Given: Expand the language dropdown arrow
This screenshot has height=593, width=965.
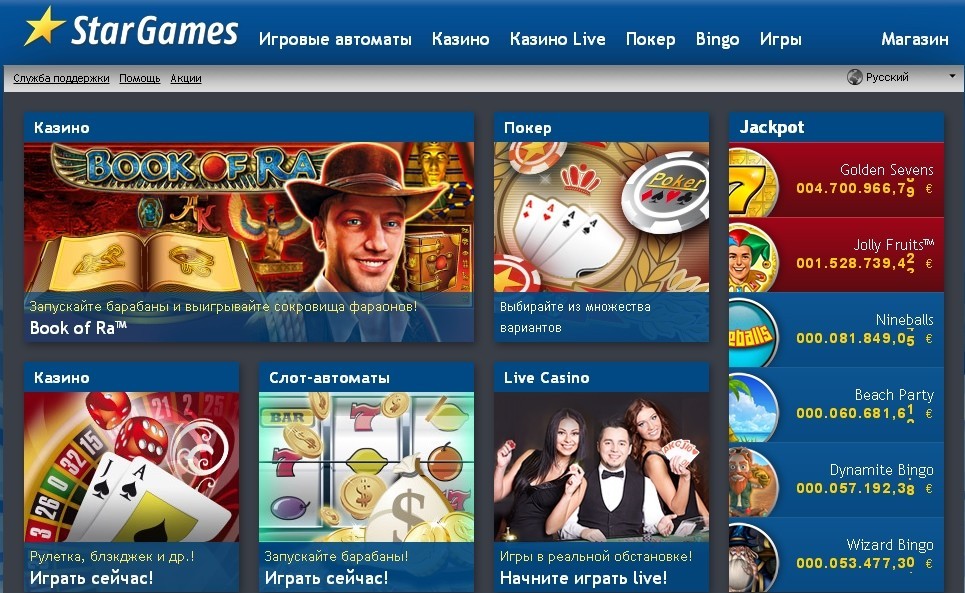Looking at the screenshot, I should tap(952, 76).
